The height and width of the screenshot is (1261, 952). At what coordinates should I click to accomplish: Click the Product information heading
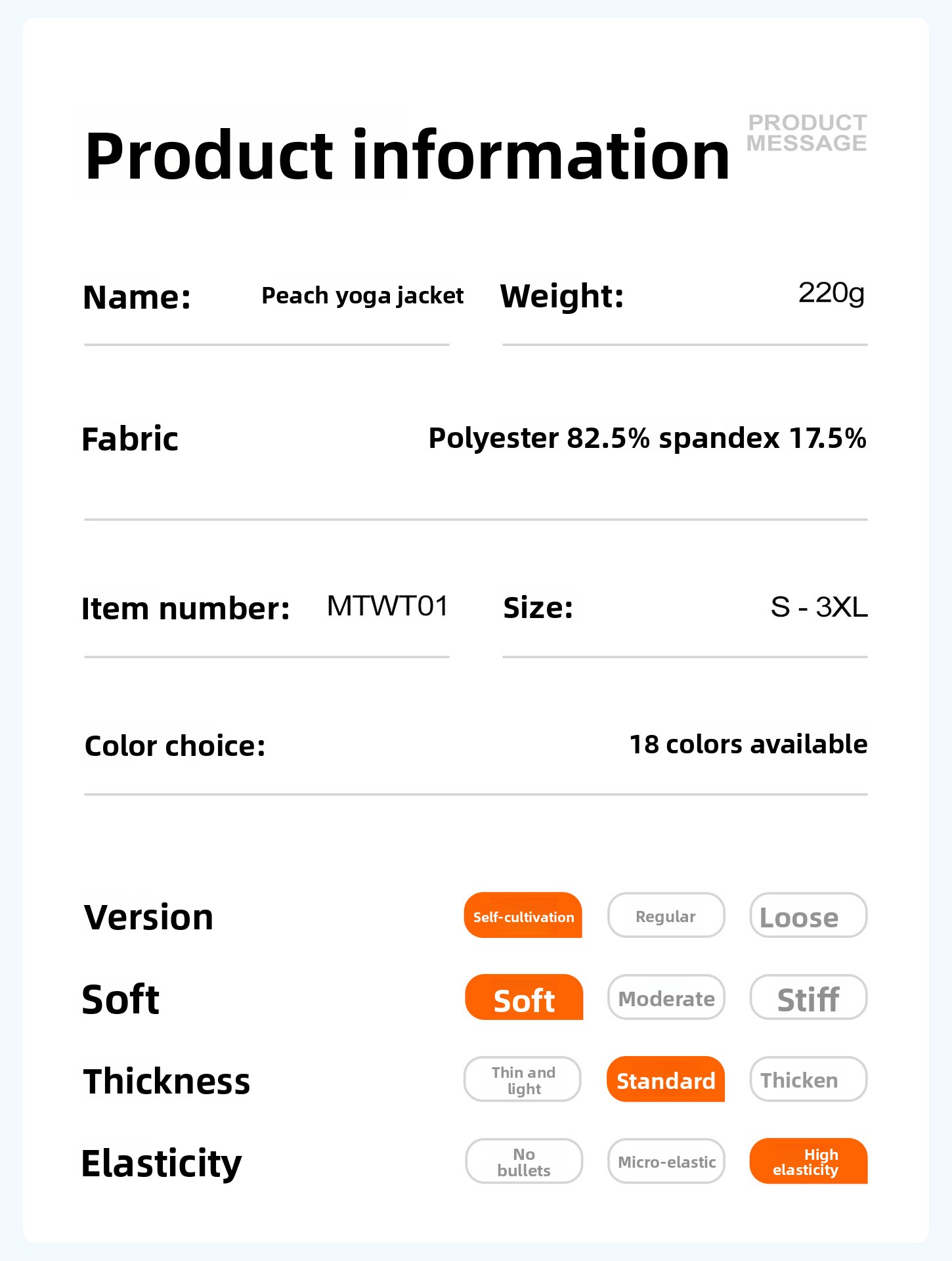tap(407, 156)
